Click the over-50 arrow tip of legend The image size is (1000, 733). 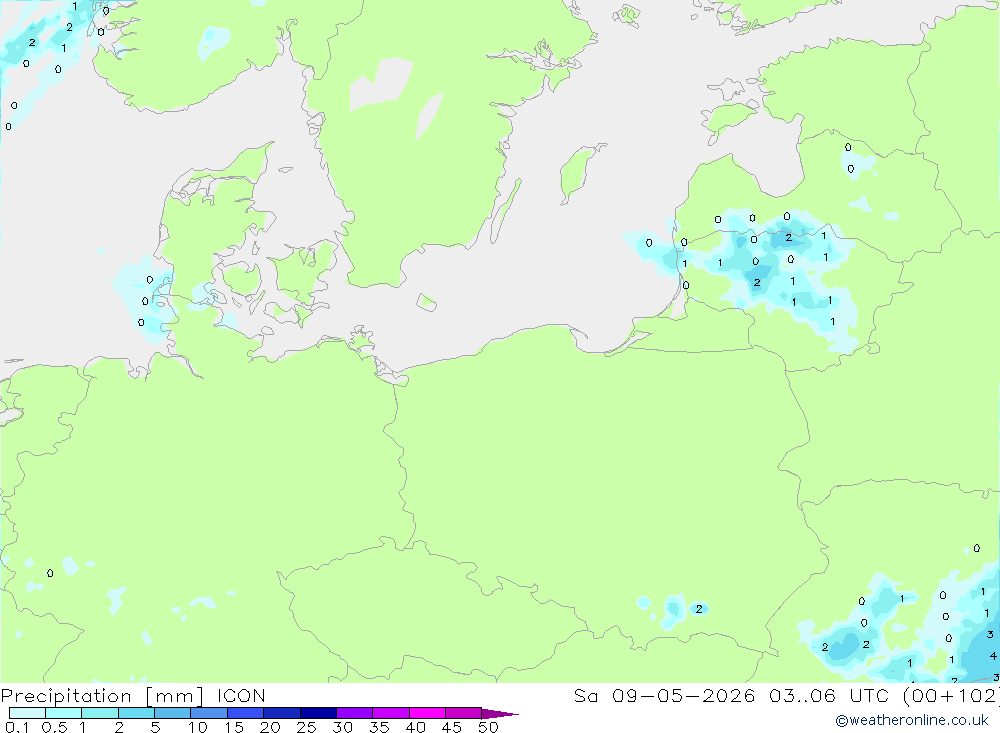[x=501, y=713]
